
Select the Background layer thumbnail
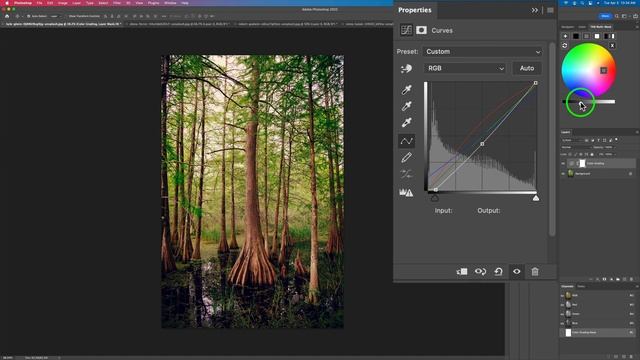571,174
